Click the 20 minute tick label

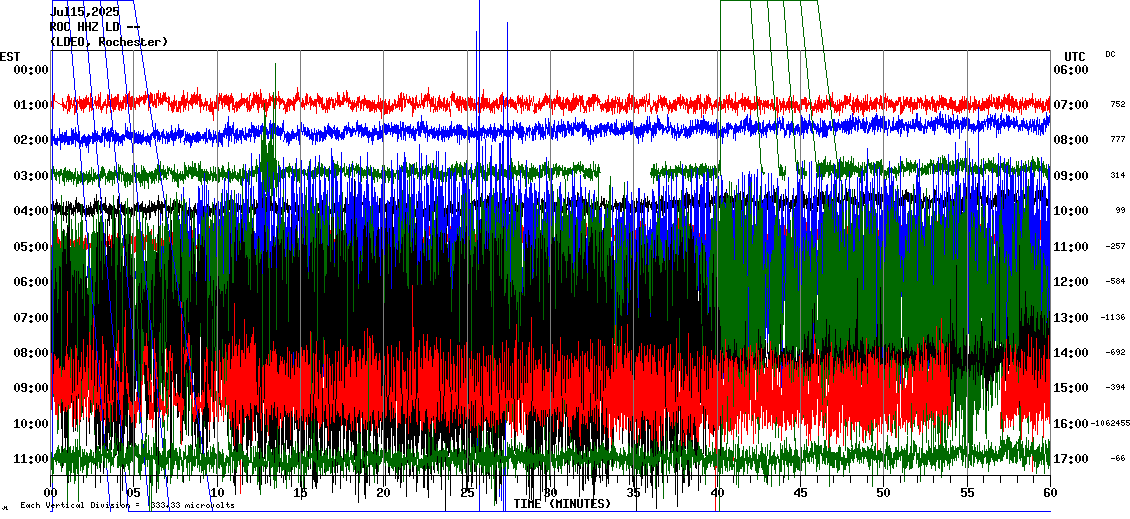pyautogui.click(x=383, y=493)
